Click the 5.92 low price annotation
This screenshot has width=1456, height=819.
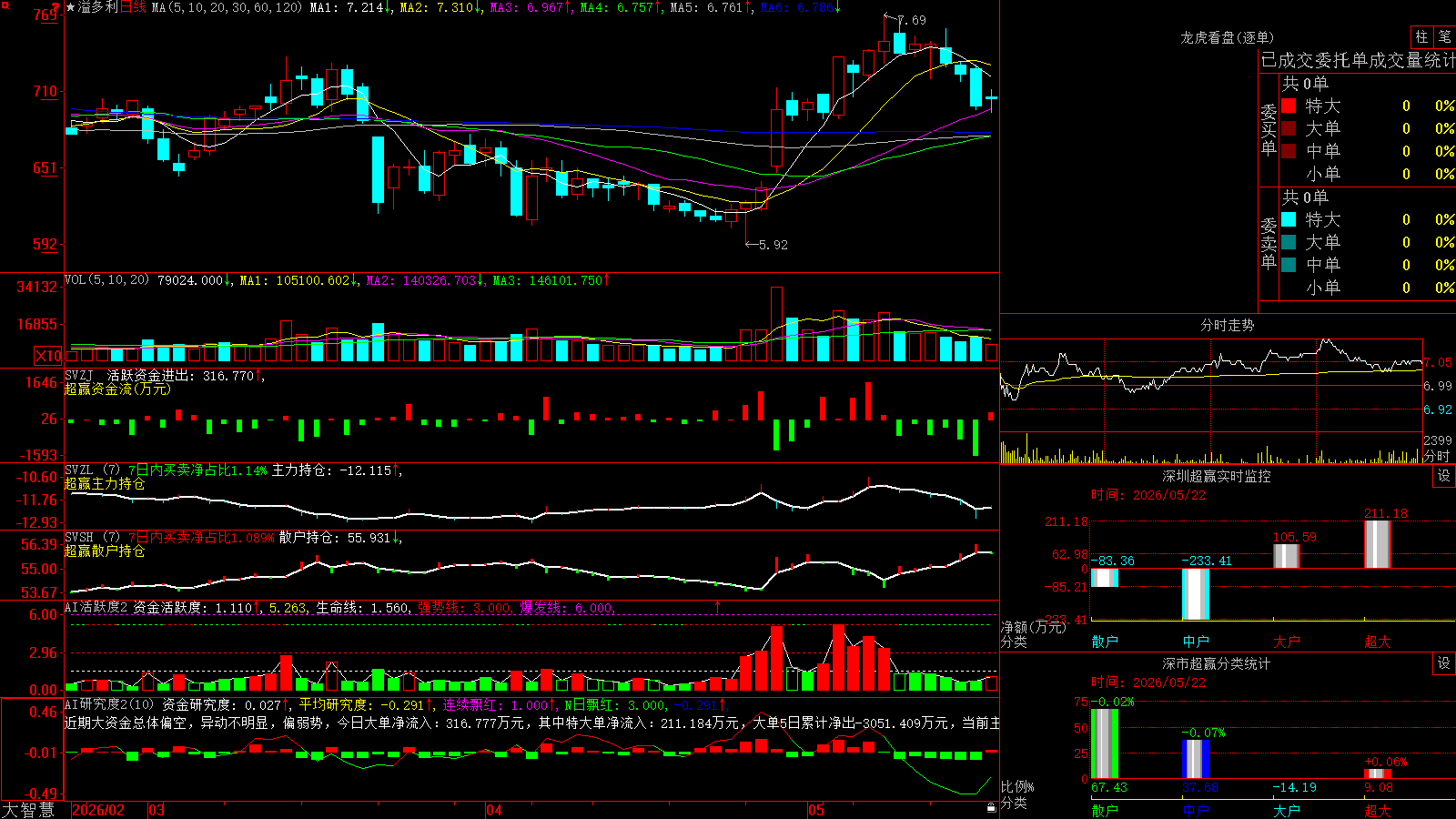coord(773,245)
